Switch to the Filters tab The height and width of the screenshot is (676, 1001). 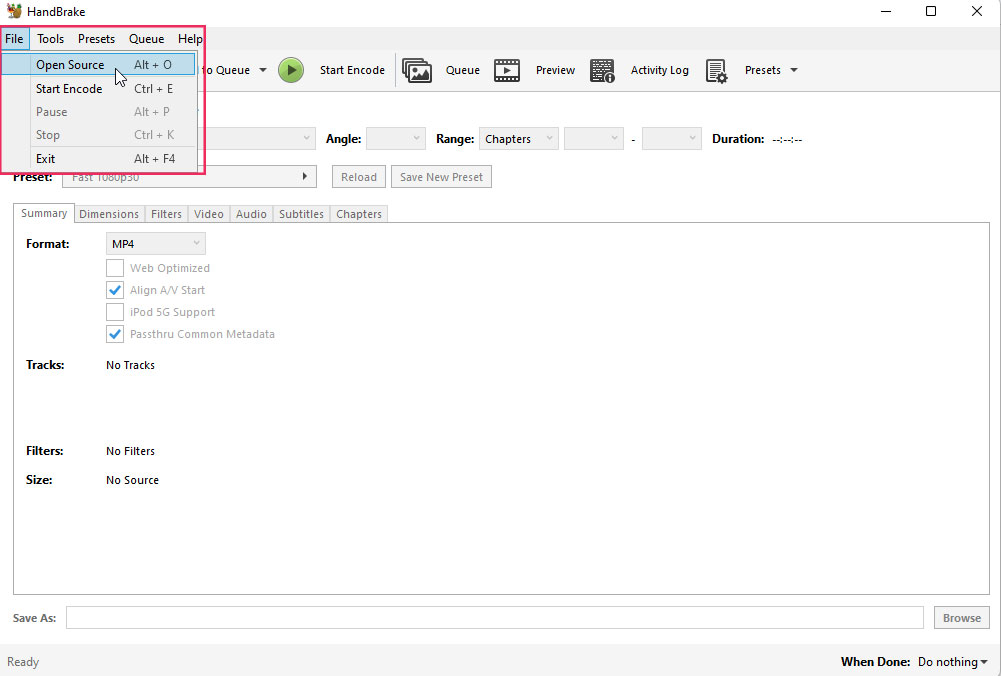[x=167, y=214]
